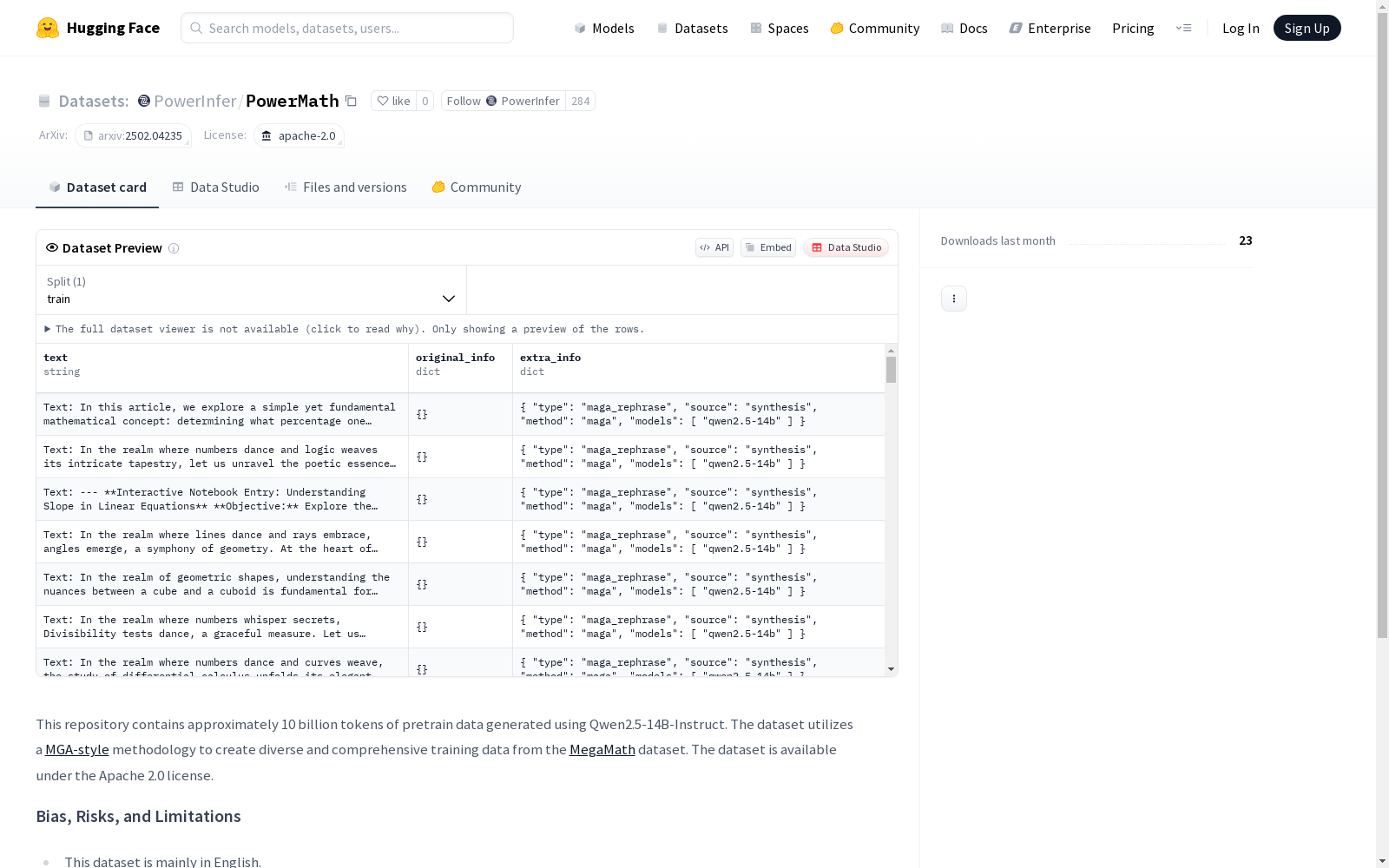Click the like button
Screen dimensions: 1389x868
pos(393,101)
